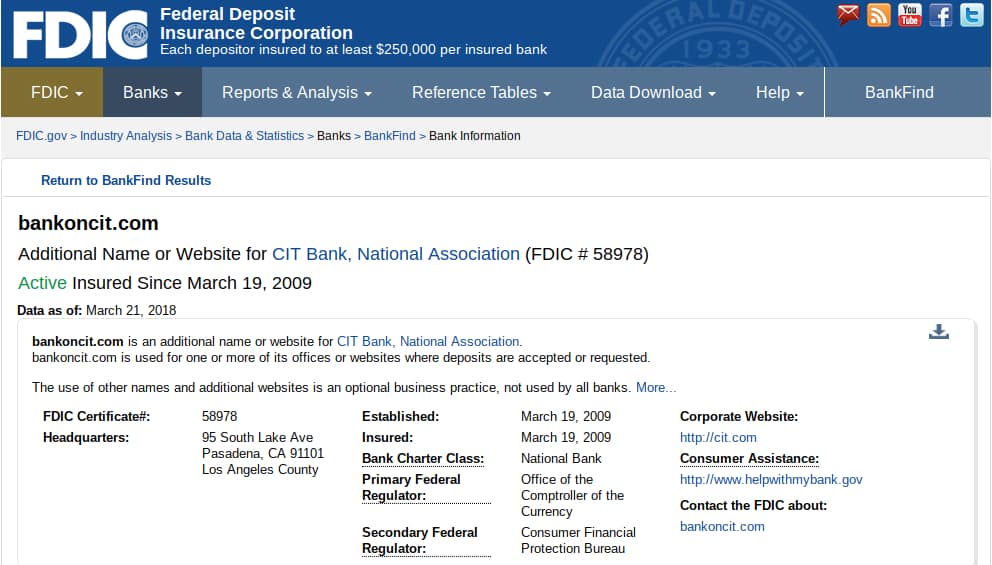Select the FDIC certificate number 58978 value
The image size is (992, 565).
click(x=220, y=416)
